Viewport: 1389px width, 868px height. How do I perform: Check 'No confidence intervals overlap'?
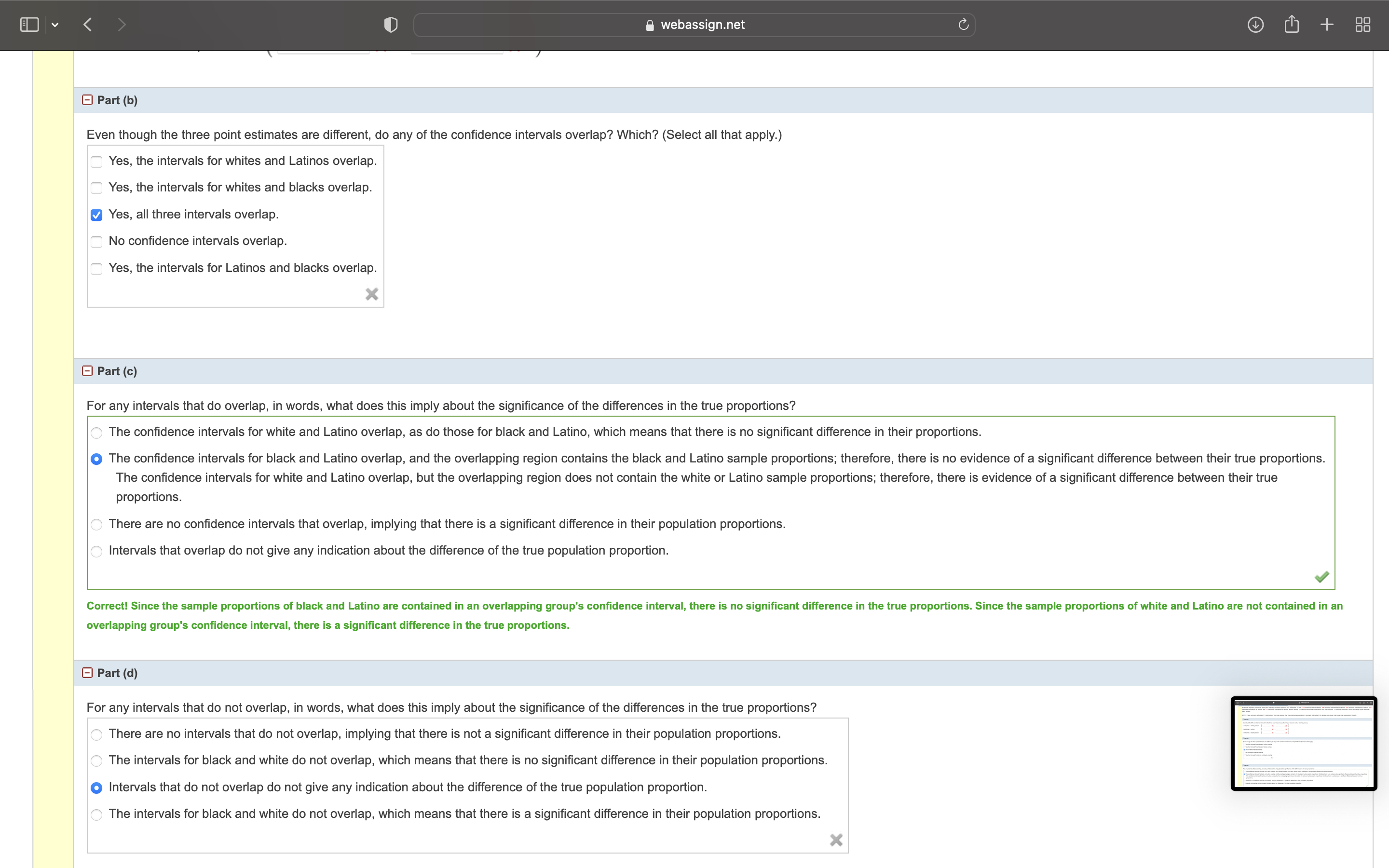click(96, 242)
